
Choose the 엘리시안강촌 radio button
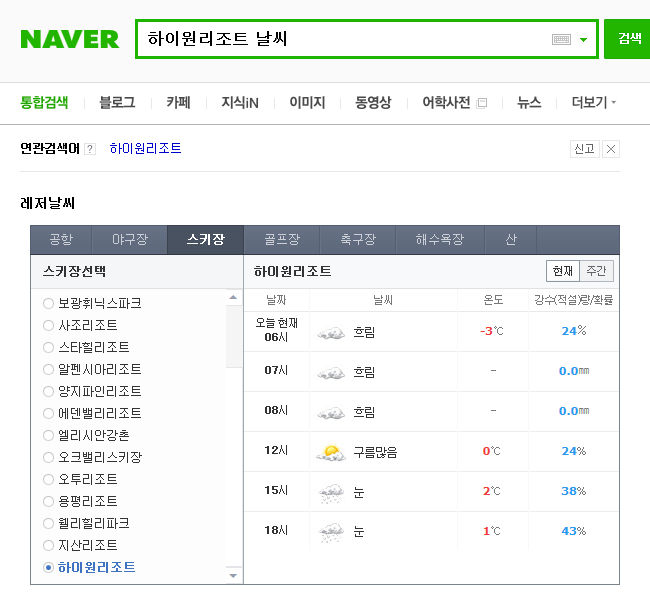click(49, 436)
